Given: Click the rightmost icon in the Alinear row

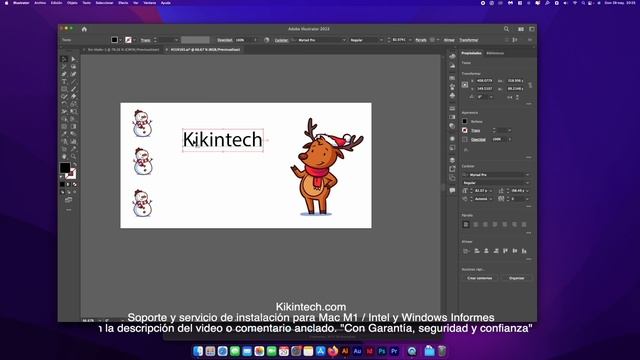Looking at the screenshot, I should click(524, 251).
